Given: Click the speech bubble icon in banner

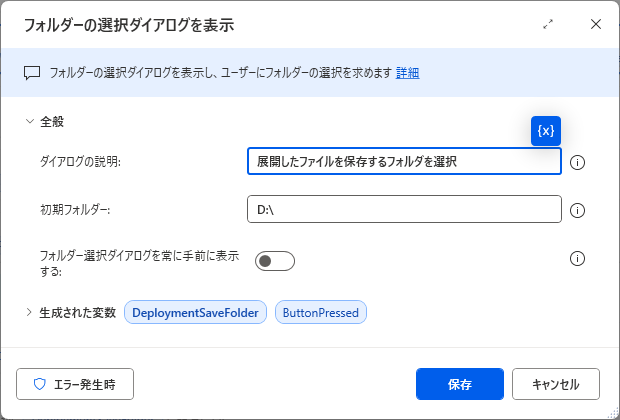Looking at the screenshot, I should click(32, 73).
